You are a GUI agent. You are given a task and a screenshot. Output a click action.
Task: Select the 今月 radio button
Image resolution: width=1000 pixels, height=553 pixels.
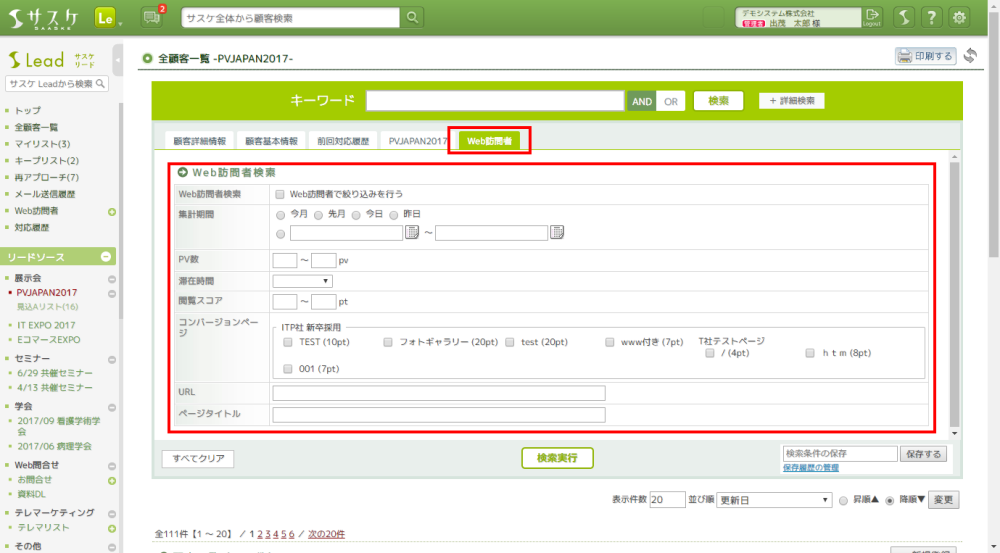(280, 214)
